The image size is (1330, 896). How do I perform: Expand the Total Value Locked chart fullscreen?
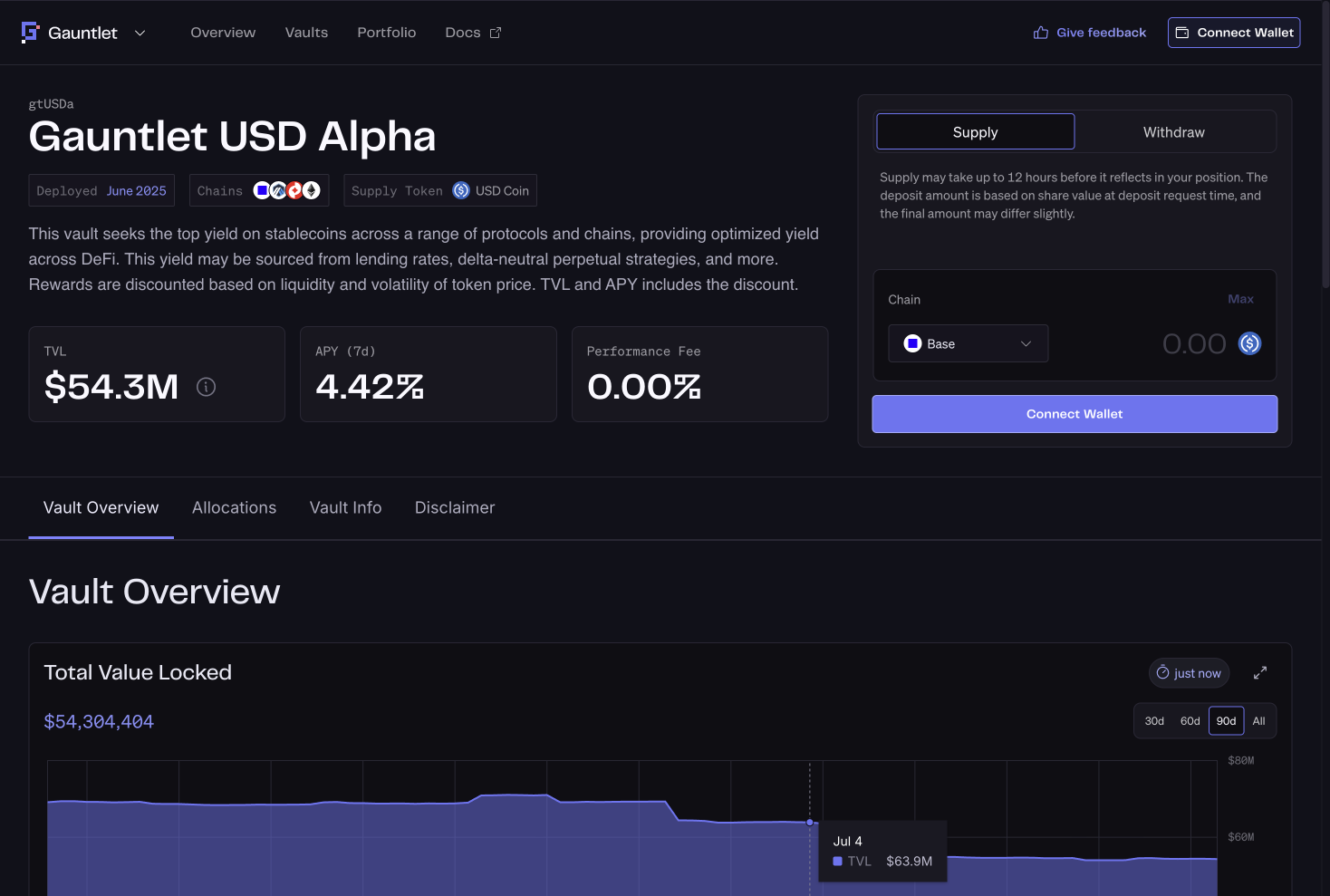1260,673
